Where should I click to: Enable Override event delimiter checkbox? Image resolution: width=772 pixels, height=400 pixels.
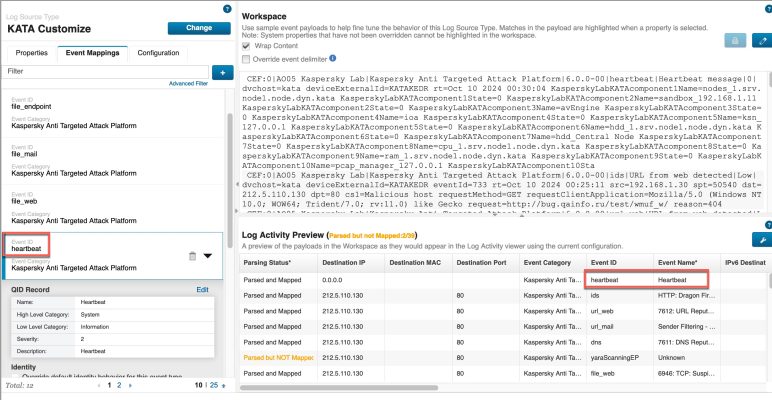[246, 59]
